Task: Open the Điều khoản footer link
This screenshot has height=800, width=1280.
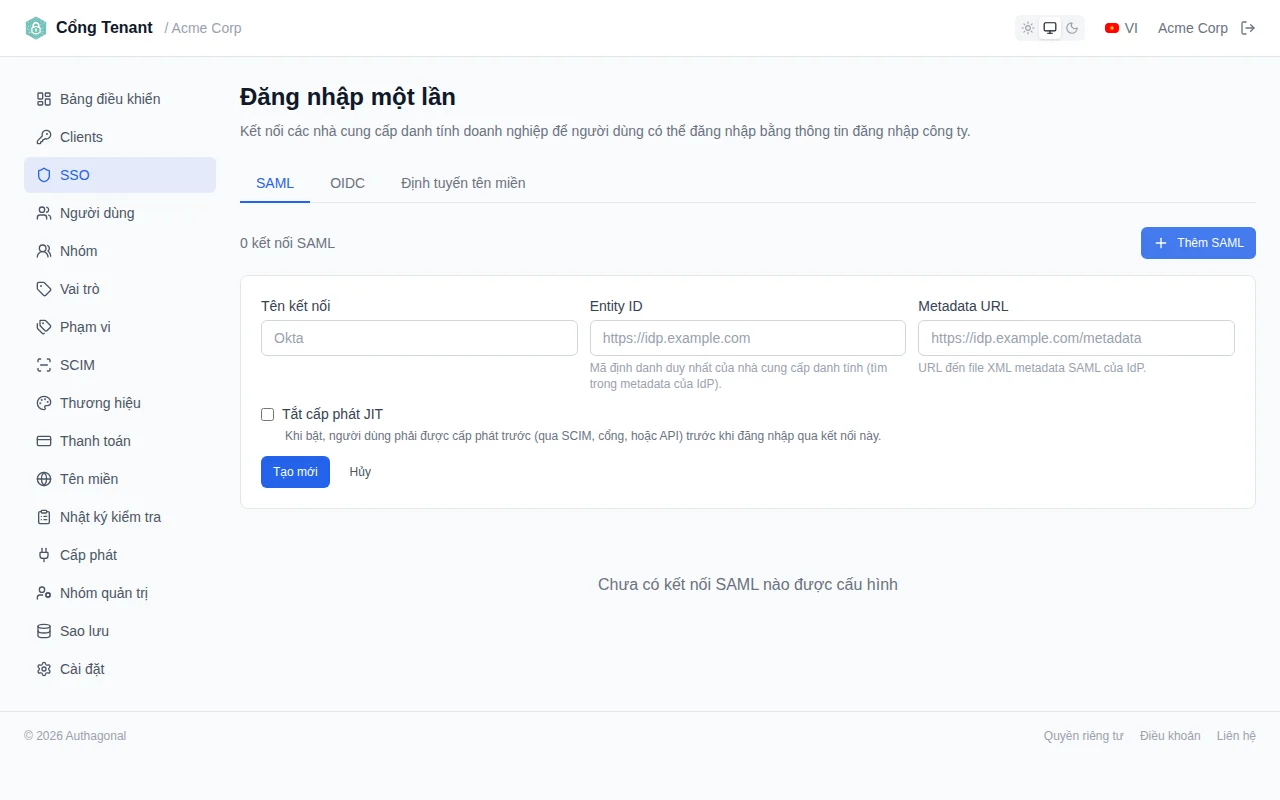Action: [x=1170, y=736]
